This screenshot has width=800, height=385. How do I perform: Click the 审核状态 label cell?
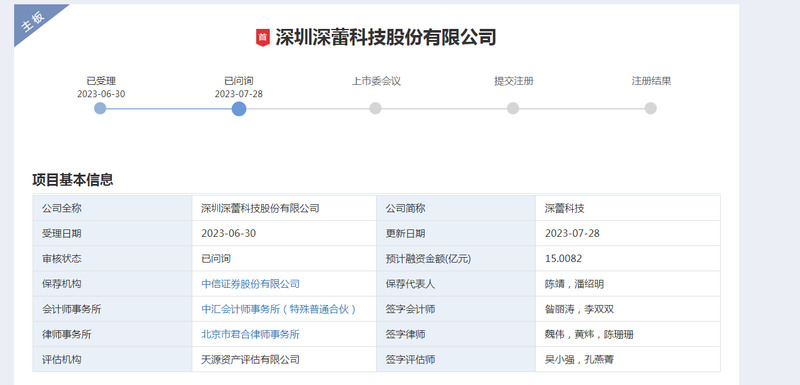pyautogui.click(x=112, y=259)
